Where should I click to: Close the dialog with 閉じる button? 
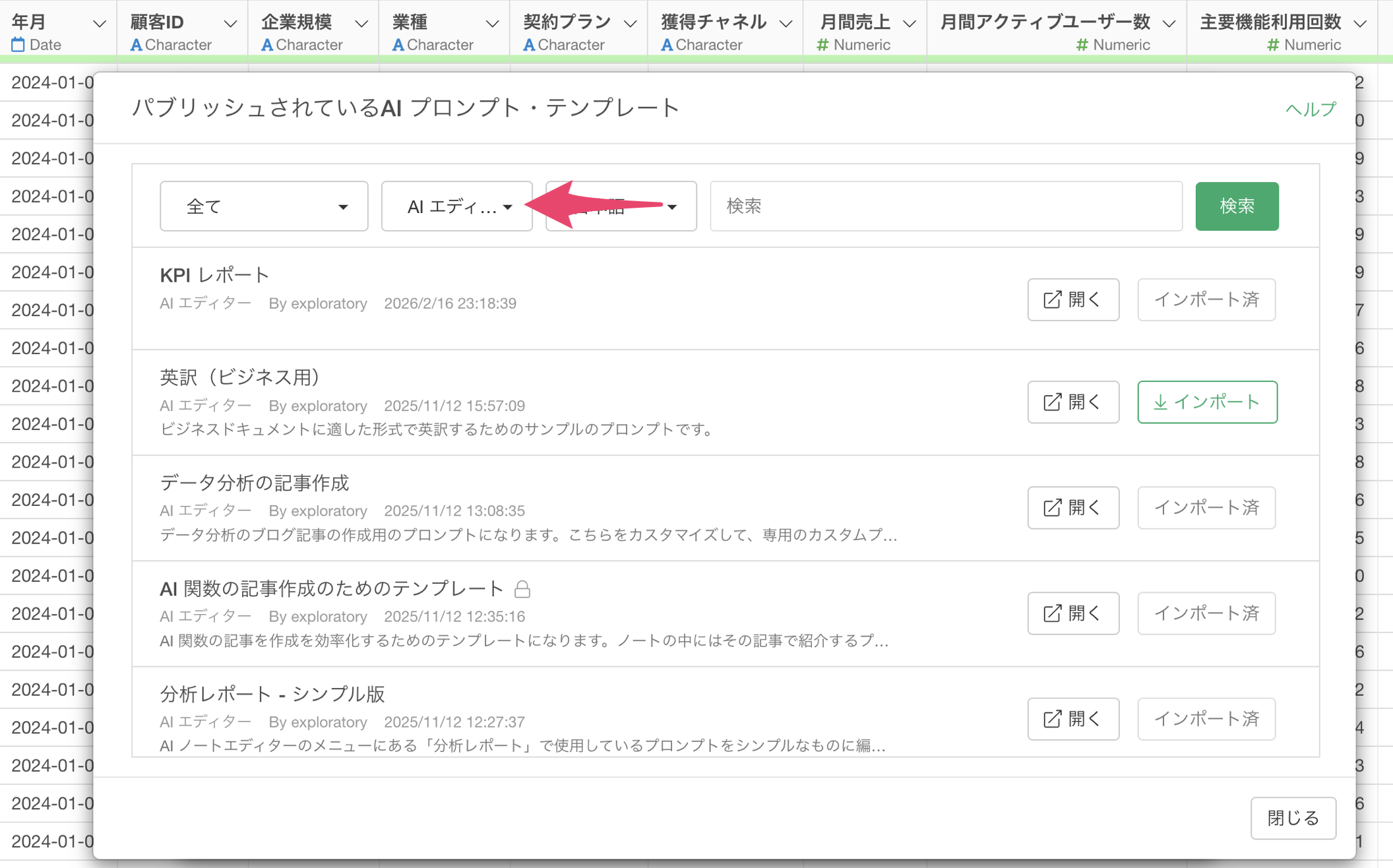tap(1293, 818)
